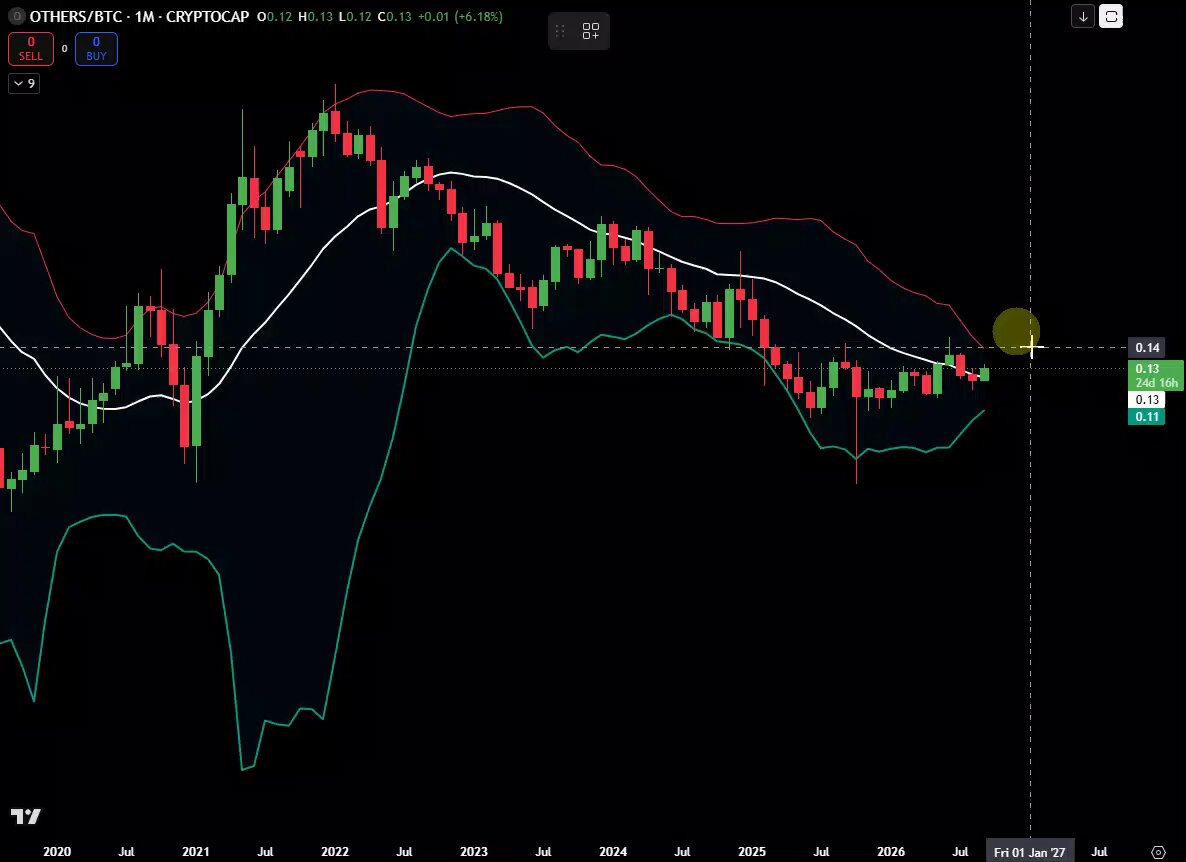1186x862 pixels.
Task: Click the open value O0.12 in header
Action: pos(275,17)
